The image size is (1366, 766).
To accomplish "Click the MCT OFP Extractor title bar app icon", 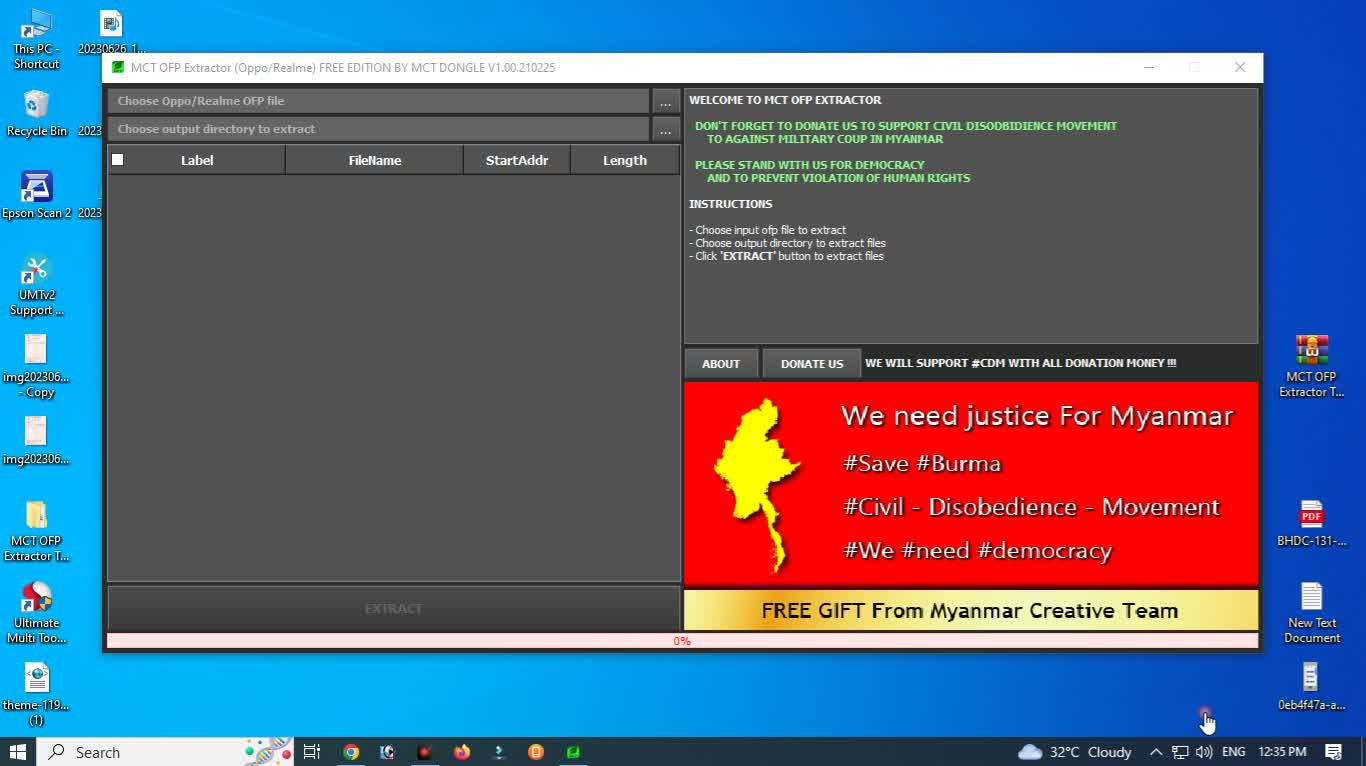I will point(118,68).
